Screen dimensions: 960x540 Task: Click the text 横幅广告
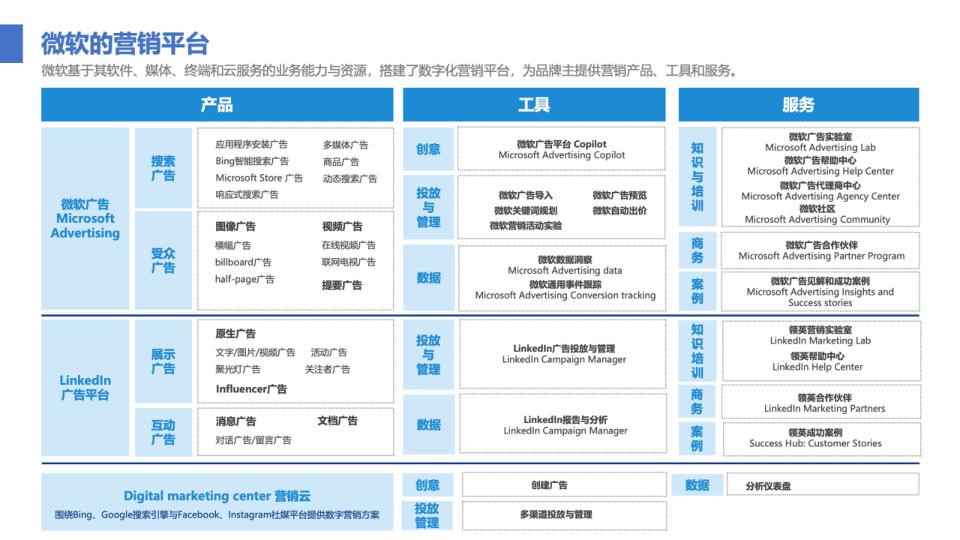pos(233,246)
